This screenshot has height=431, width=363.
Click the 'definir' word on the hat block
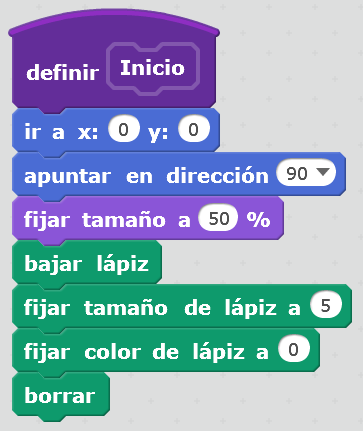63,72
